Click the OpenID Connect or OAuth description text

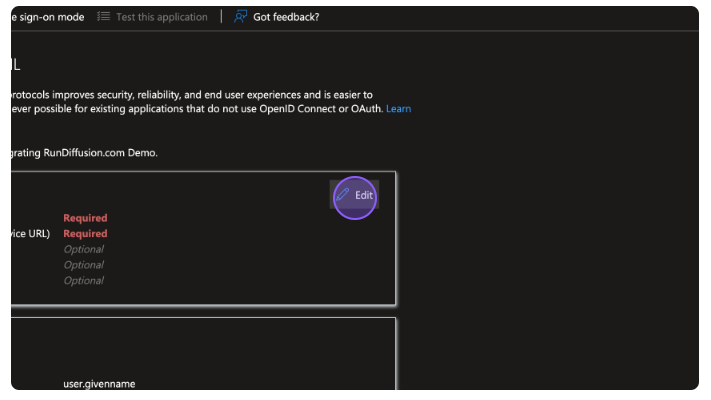point(200,108)
